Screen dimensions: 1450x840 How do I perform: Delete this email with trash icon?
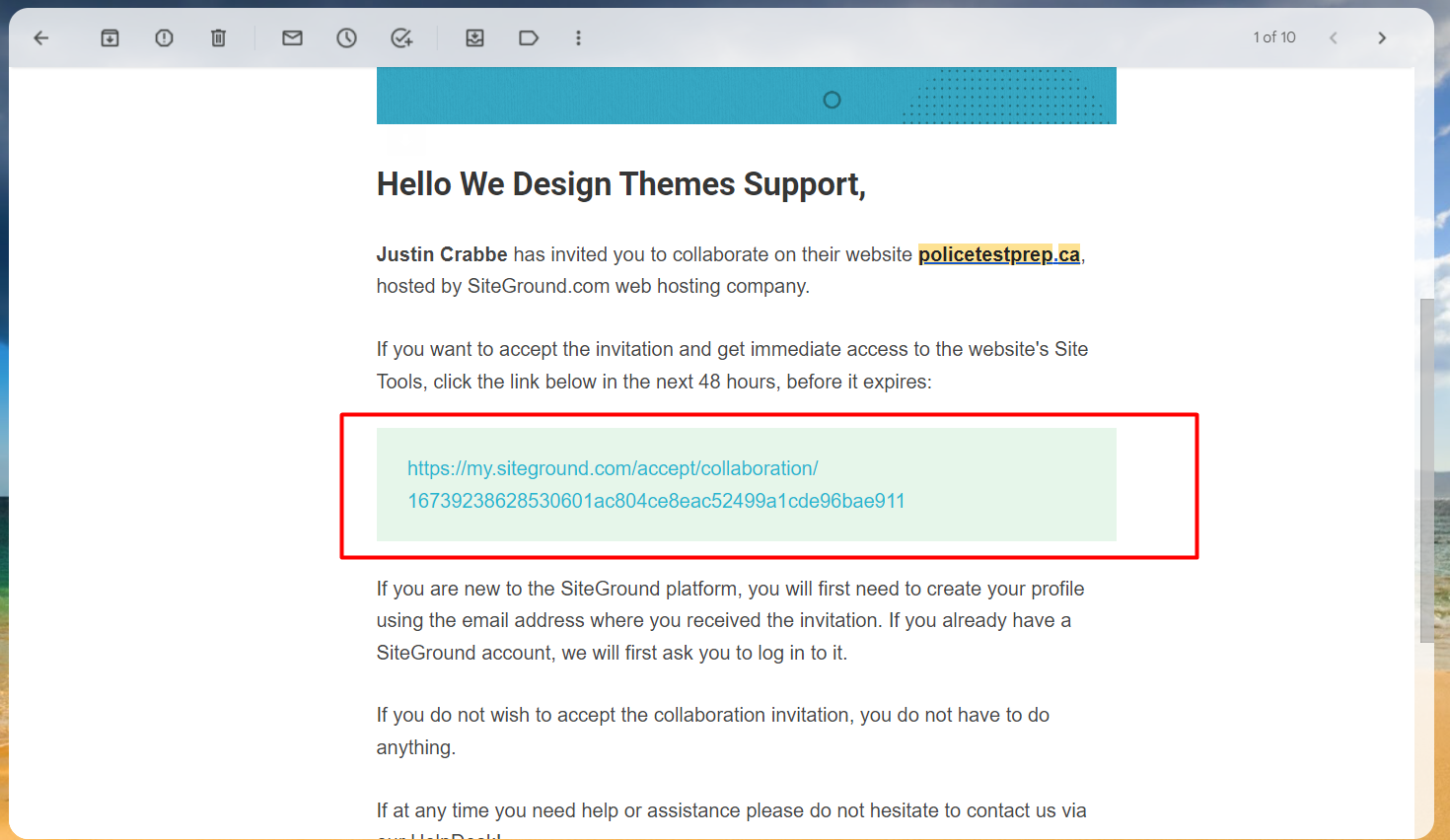[218, 38]
